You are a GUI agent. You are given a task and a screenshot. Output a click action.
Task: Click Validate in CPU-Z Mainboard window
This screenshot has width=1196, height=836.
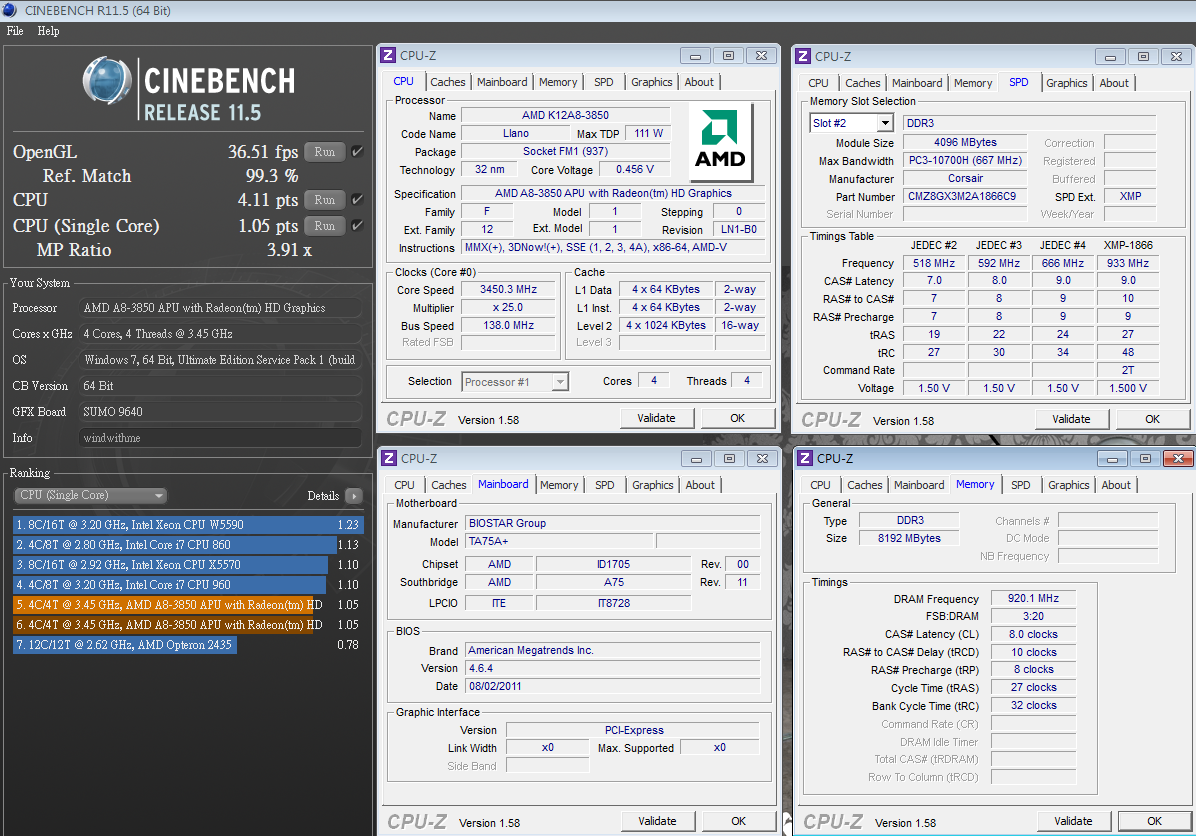coord(657,821)
